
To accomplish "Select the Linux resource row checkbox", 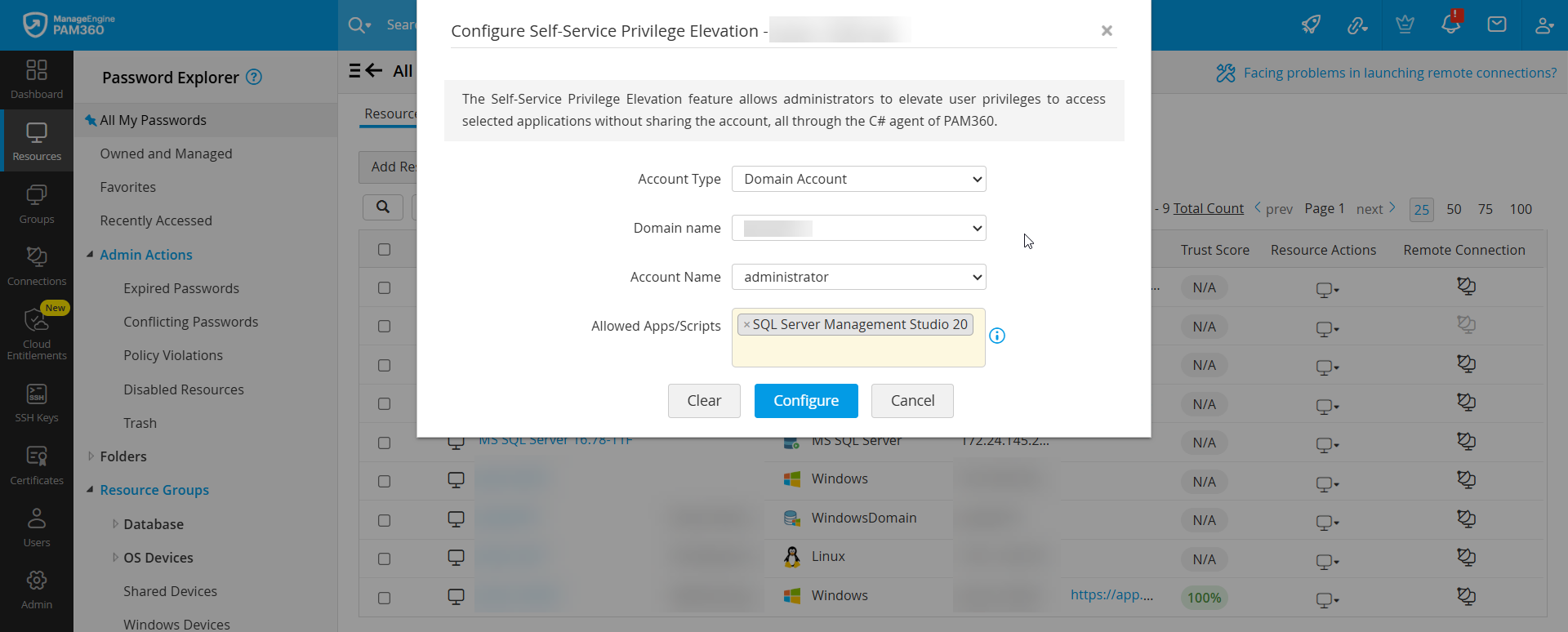I will [x=384, y=559].
